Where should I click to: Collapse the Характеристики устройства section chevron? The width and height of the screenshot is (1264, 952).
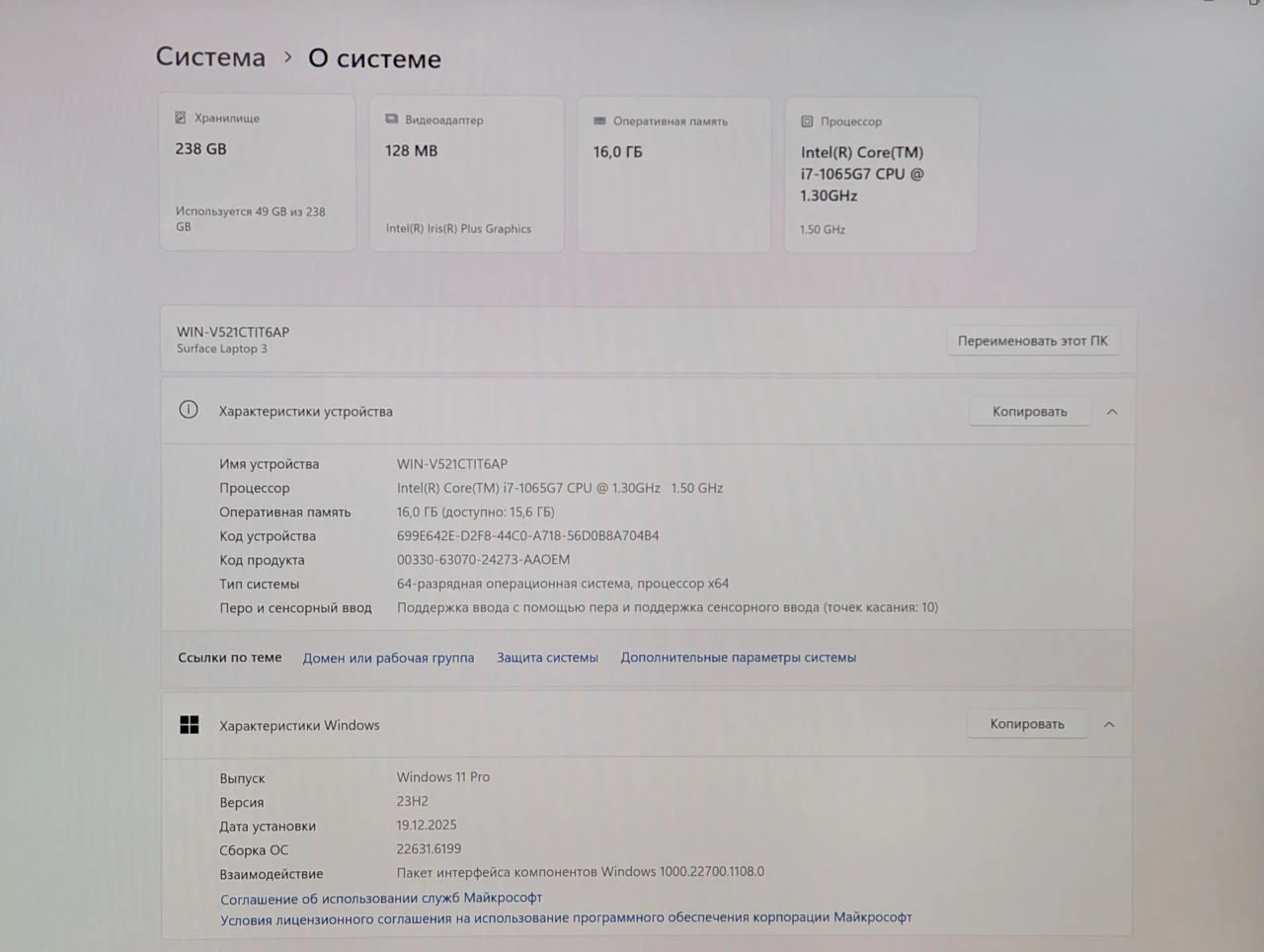[1112, 412]
